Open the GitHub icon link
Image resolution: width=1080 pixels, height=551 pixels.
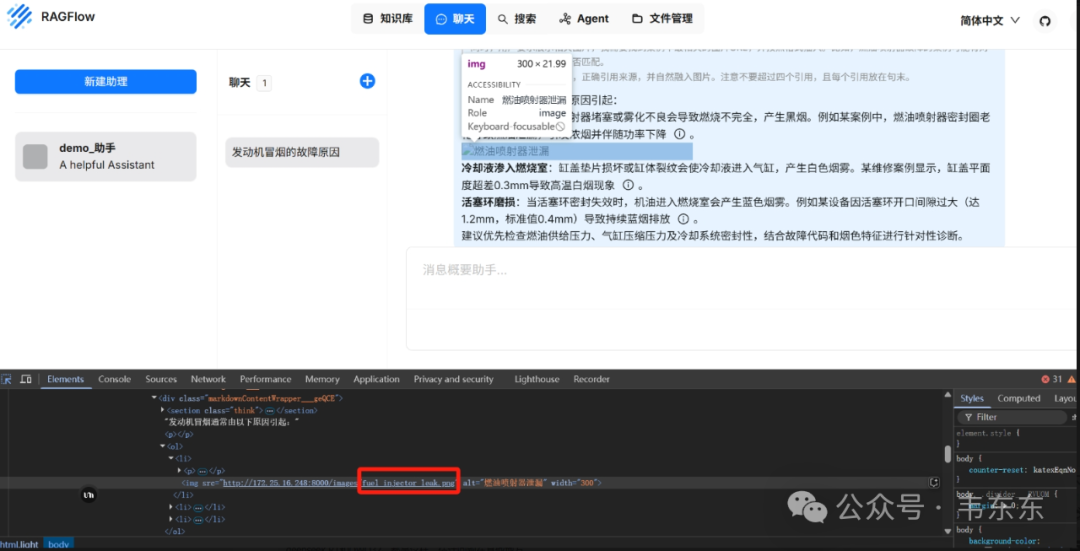pos(1045,20)
